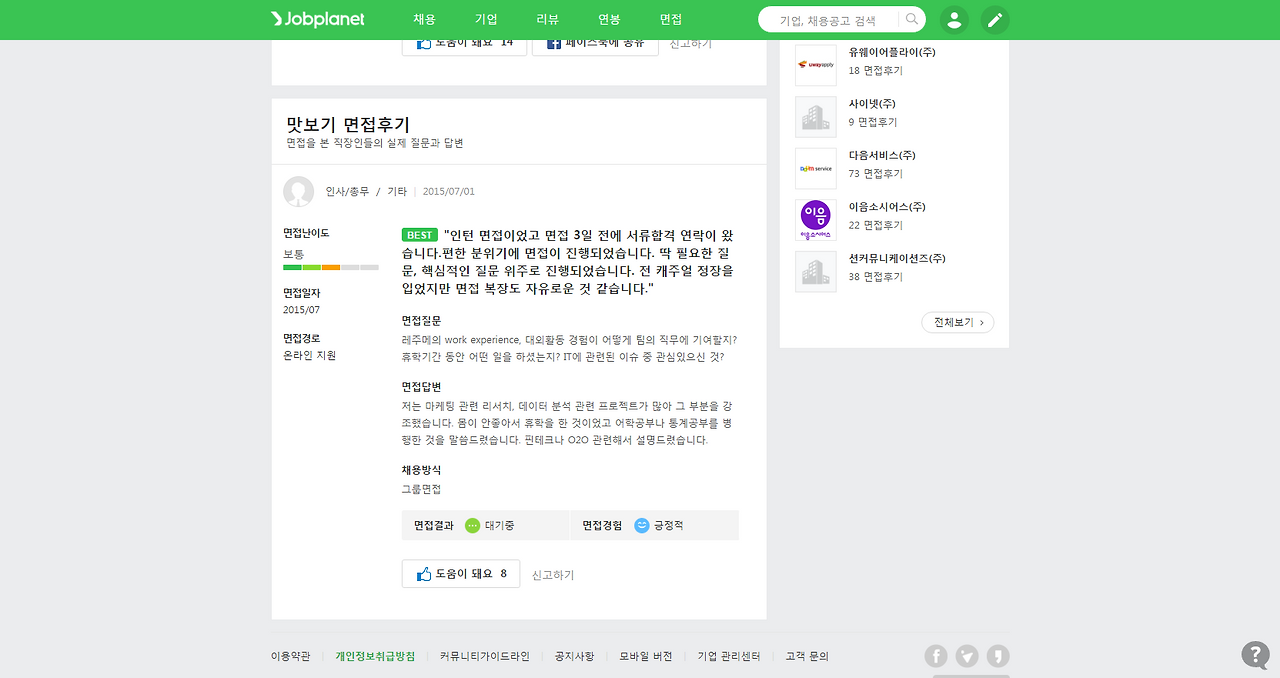Viewport: 1280px width, 678px height.
Task: Click the help question mark icon
Action: [1254, 654]
